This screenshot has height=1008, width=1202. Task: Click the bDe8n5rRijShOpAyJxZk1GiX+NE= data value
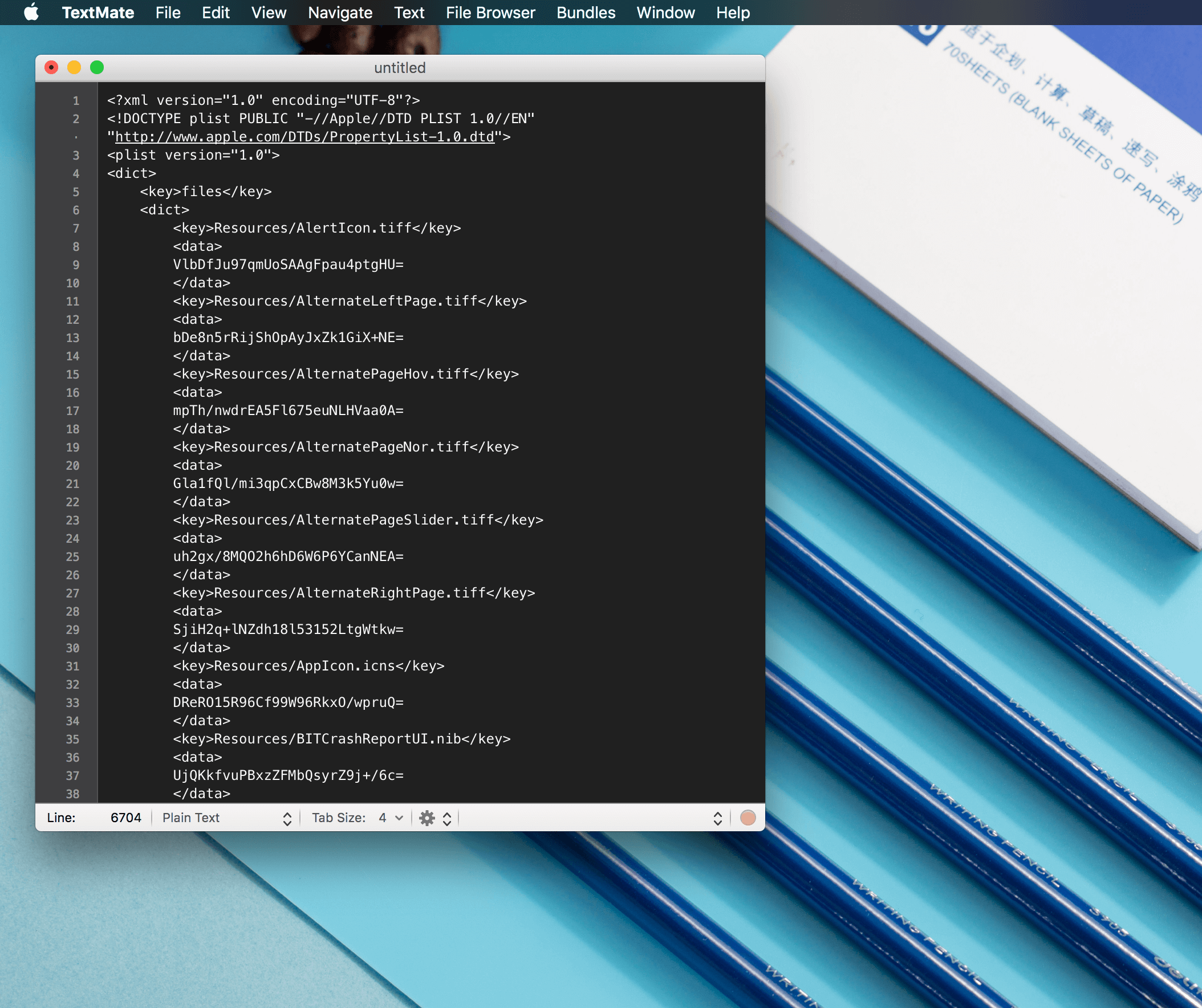[x=288, y=338]
